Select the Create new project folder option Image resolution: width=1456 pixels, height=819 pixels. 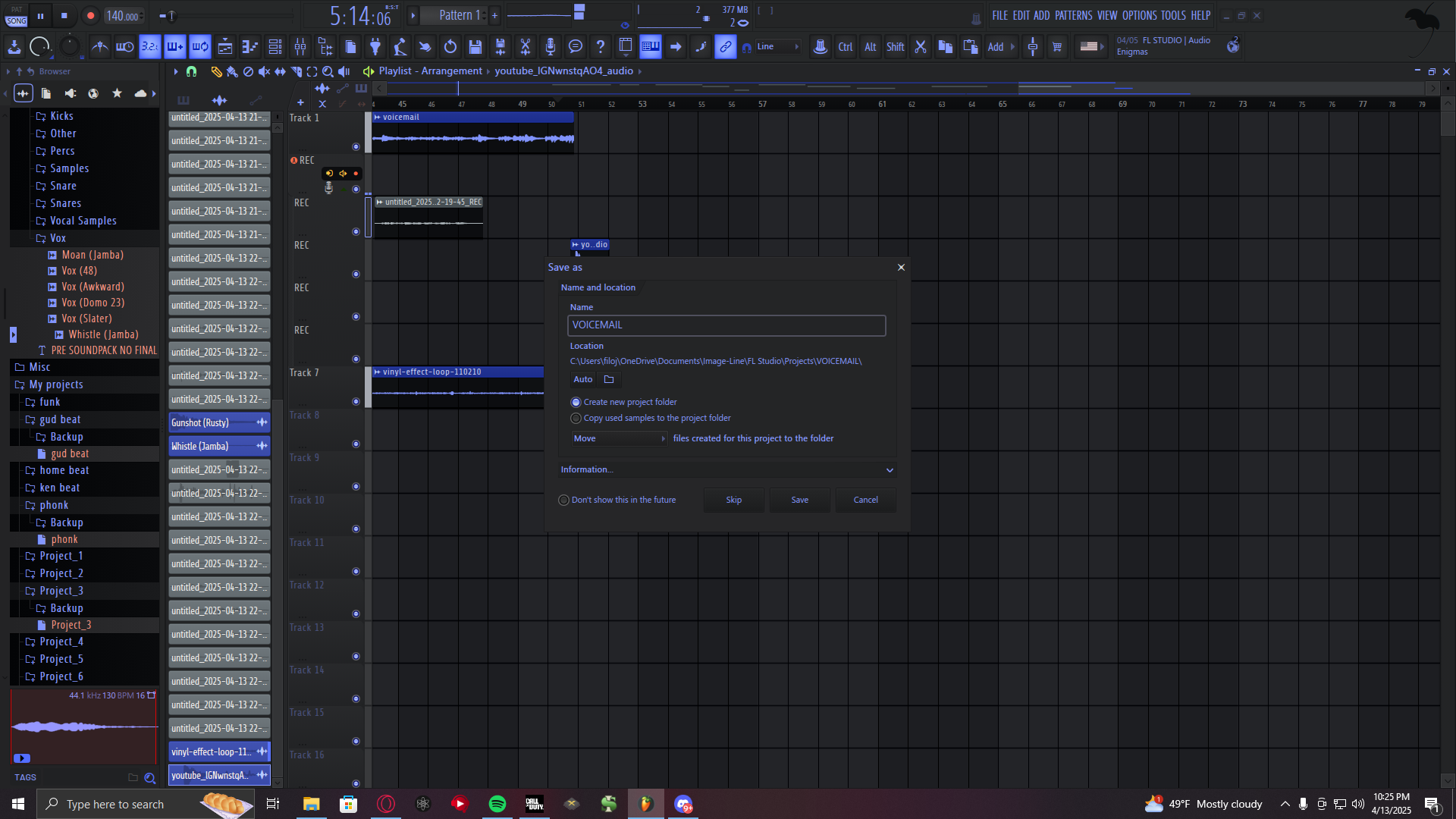pos(576,402)
